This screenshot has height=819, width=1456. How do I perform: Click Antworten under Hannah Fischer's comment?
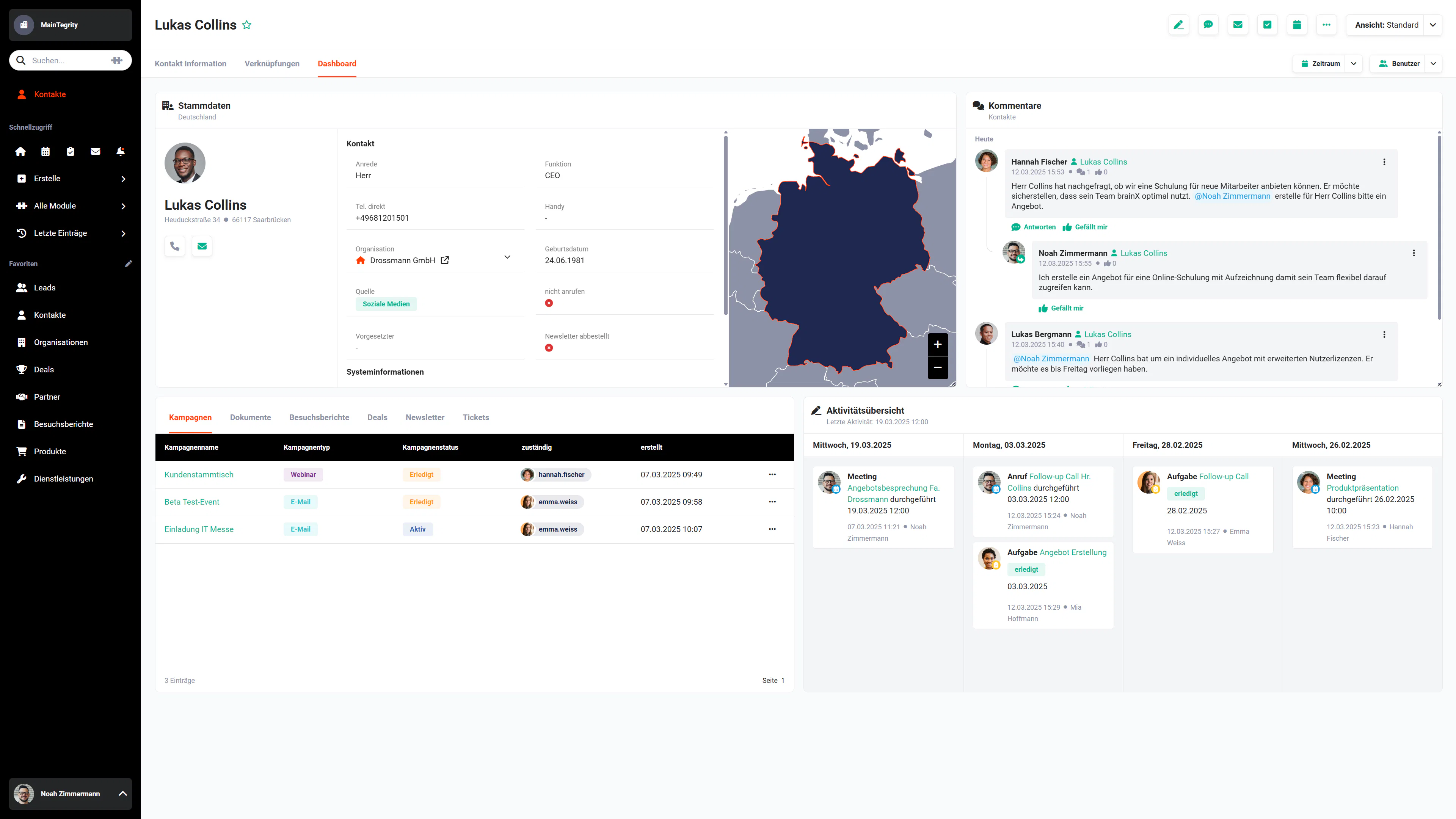[1033, 227]
